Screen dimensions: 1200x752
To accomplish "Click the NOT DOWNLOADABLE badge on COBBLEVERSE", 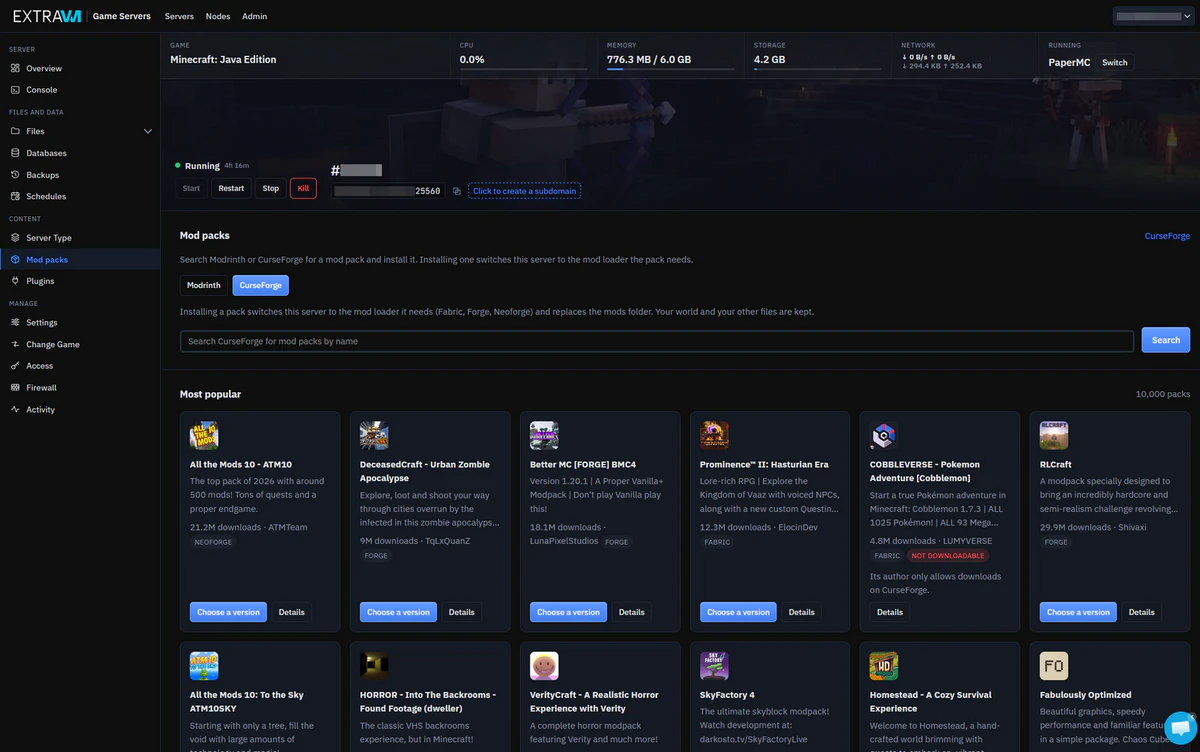I will coord(947,555).
